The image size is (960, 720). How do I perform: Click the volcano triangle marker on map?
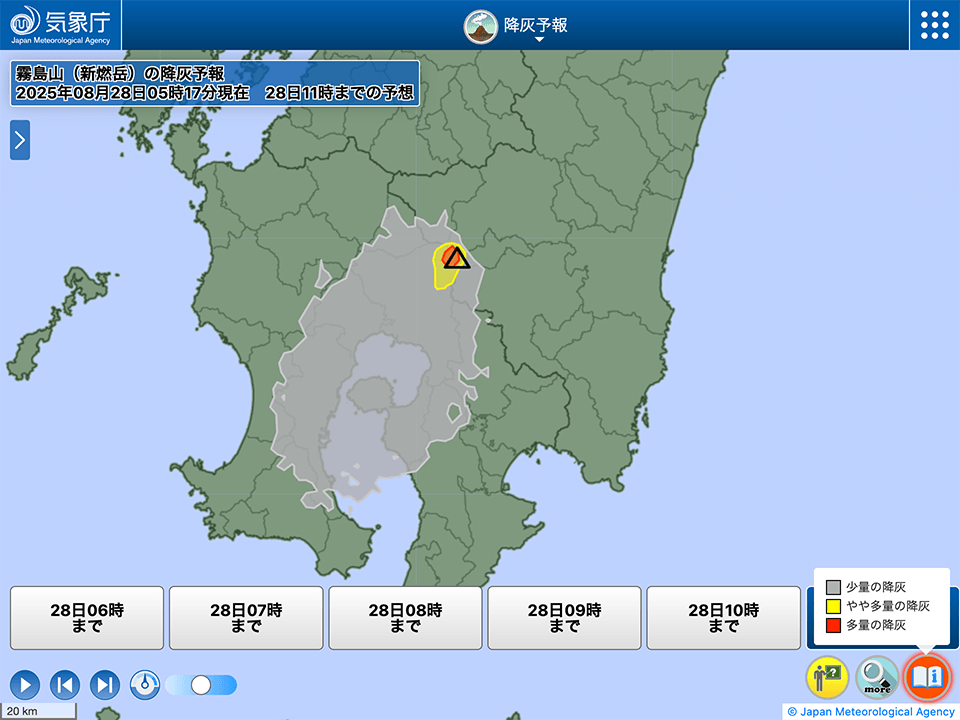456,258
